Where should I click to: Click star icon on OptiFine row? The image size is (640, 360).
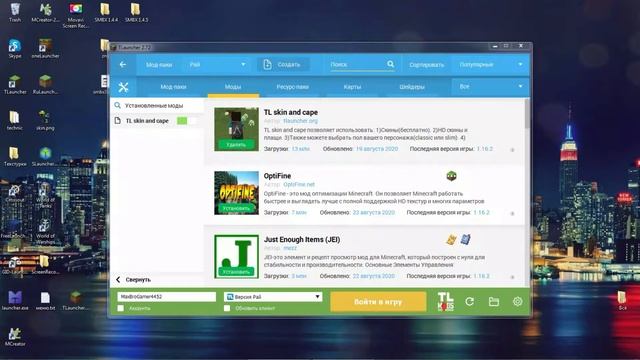[x=512, y=213]
